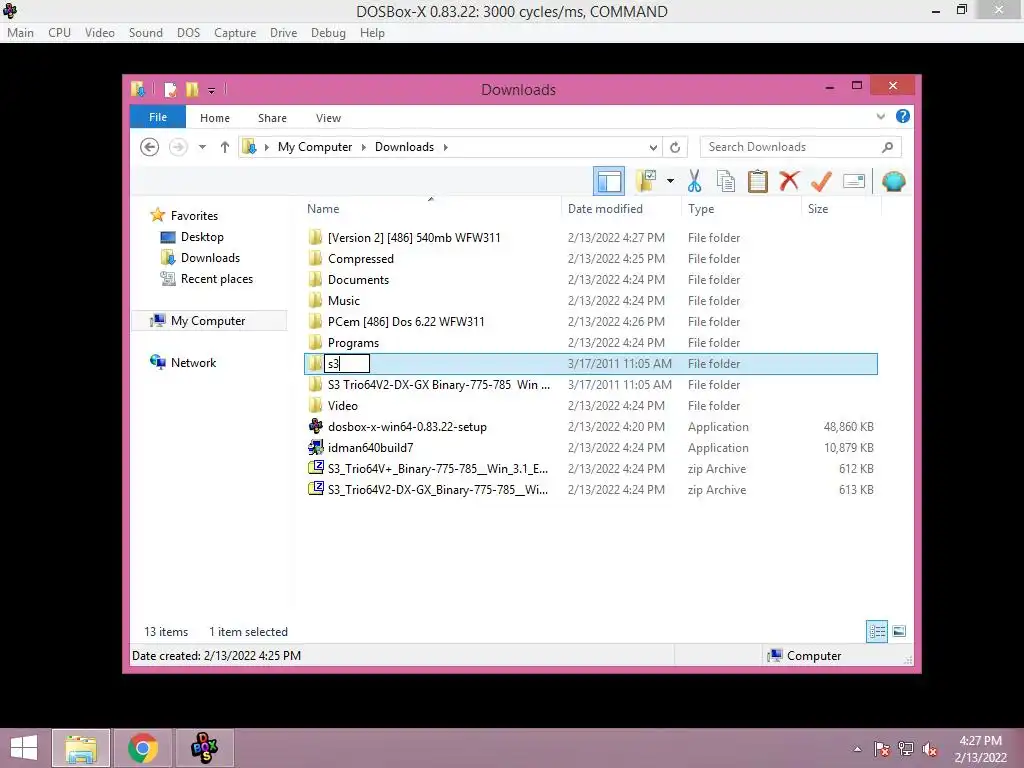Click the Search Downloads field
1024x768 pixels.
click(x=790, y=147)
